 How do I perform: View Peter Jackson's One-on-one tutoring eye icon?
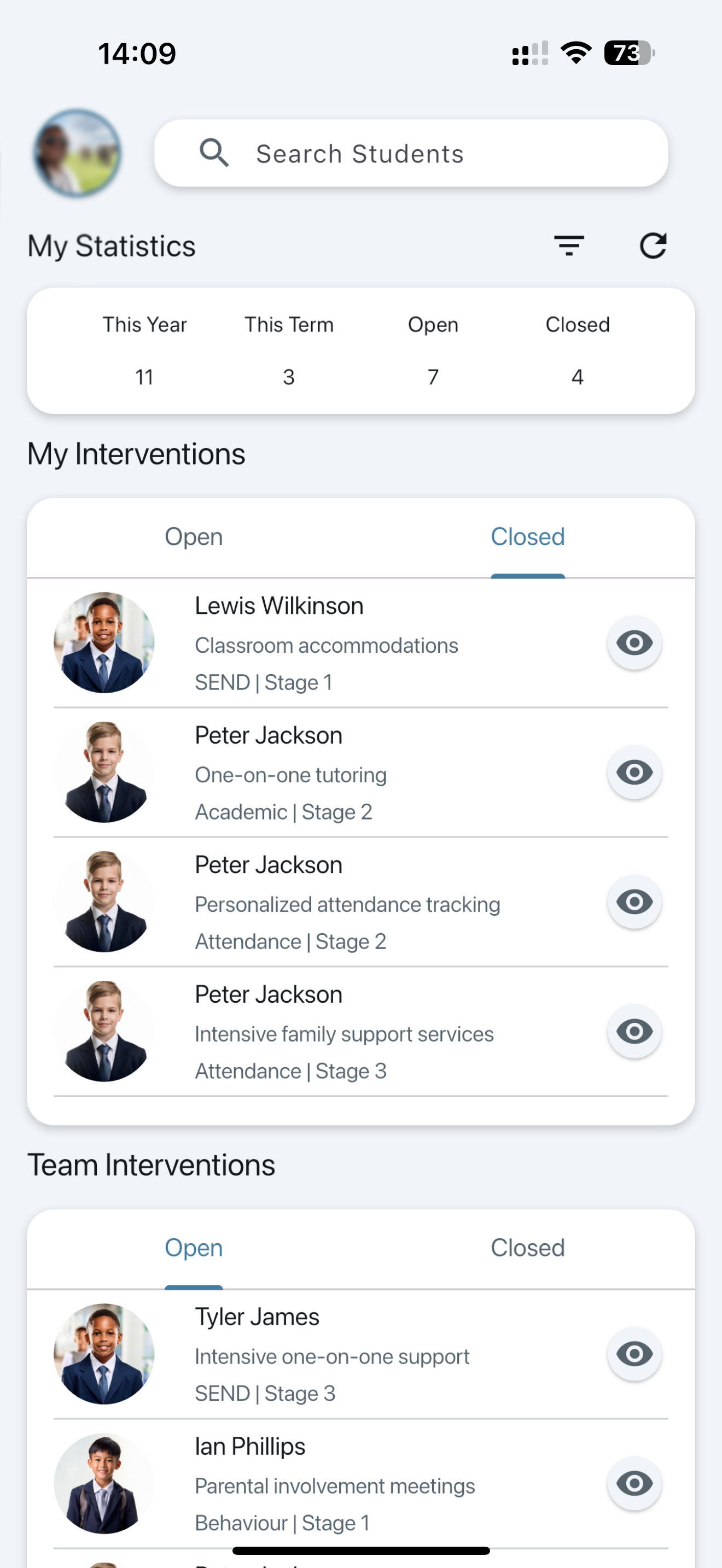tap(634, 773)
